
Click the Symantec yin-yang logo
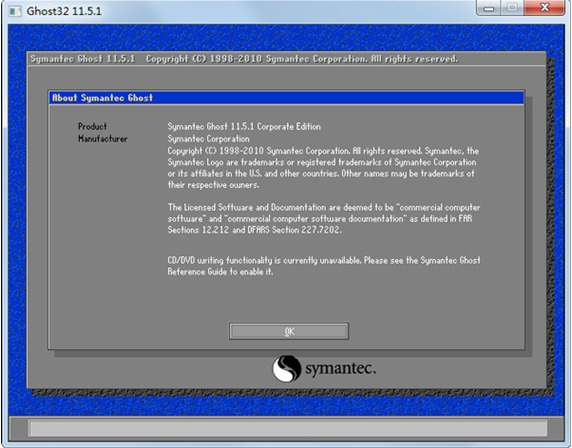tap(287, 369)
